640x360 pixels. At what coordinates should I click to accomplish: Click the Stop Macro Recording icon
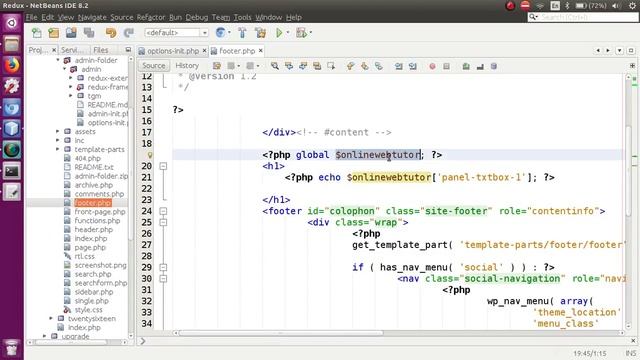coord(446,66)
